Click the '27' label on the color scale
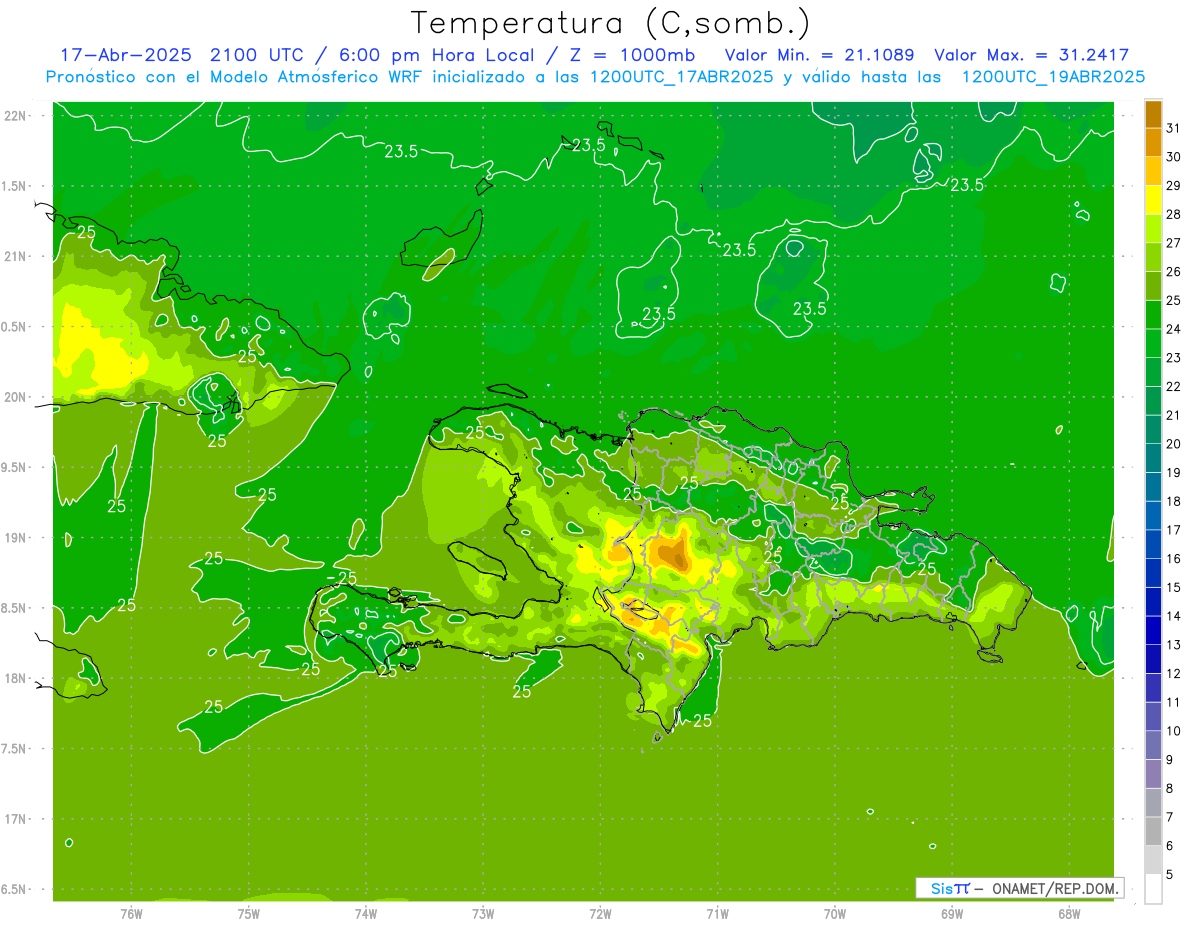Image resolution: width=1200 pixels, height=927 pixels. (1173, 243)
